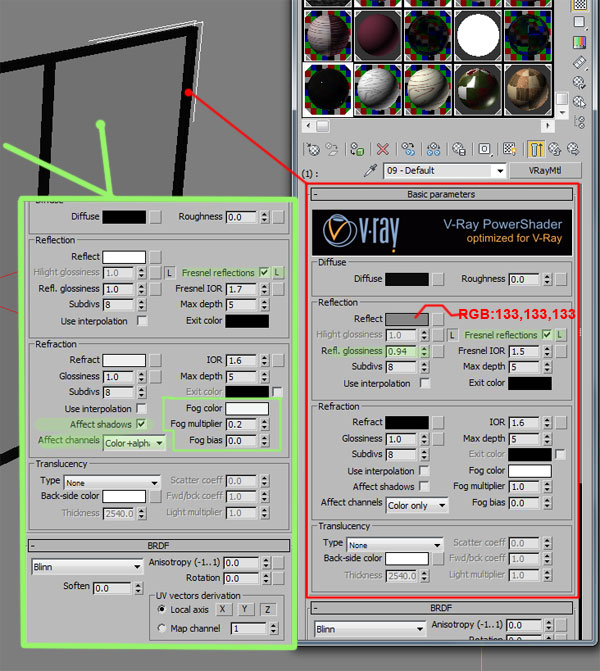Open the Material ID Channel flyout
The image size is (600, 671).
pos(484,149)
